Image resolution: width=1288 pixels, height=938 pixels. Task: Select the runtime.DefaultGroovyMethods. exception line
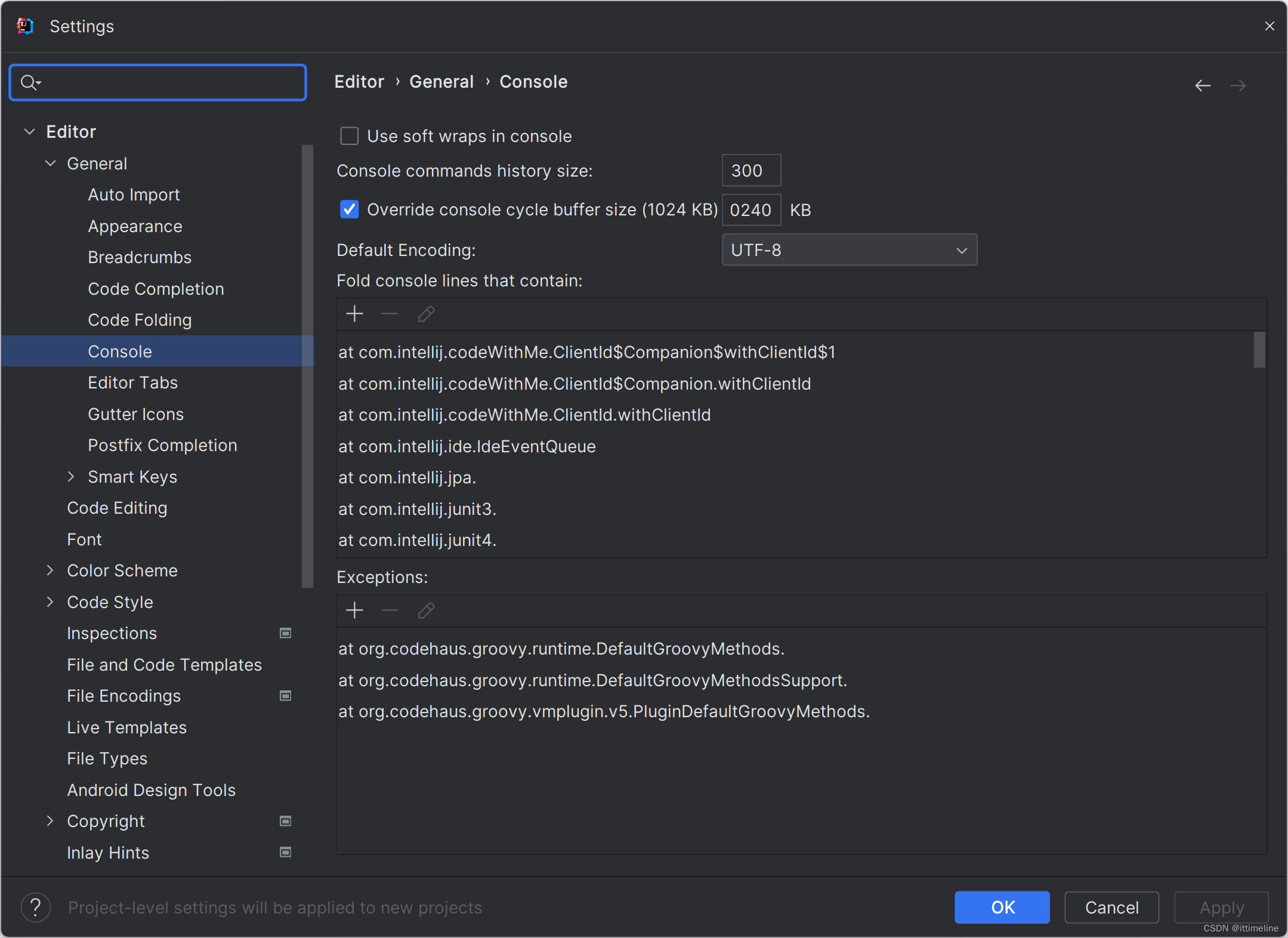click(801, 649)
